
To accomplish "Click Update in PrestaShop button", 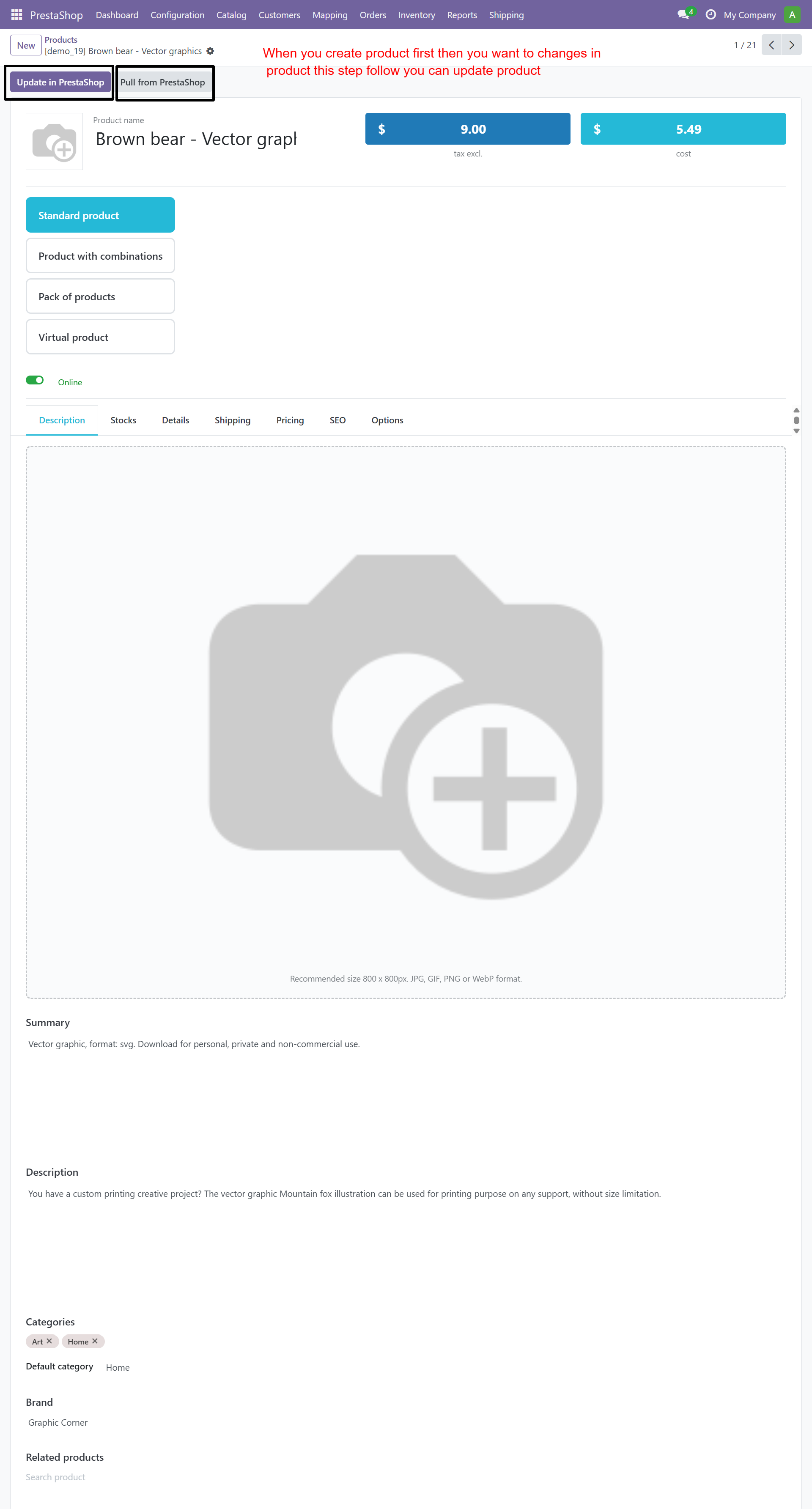I will 60,82.
